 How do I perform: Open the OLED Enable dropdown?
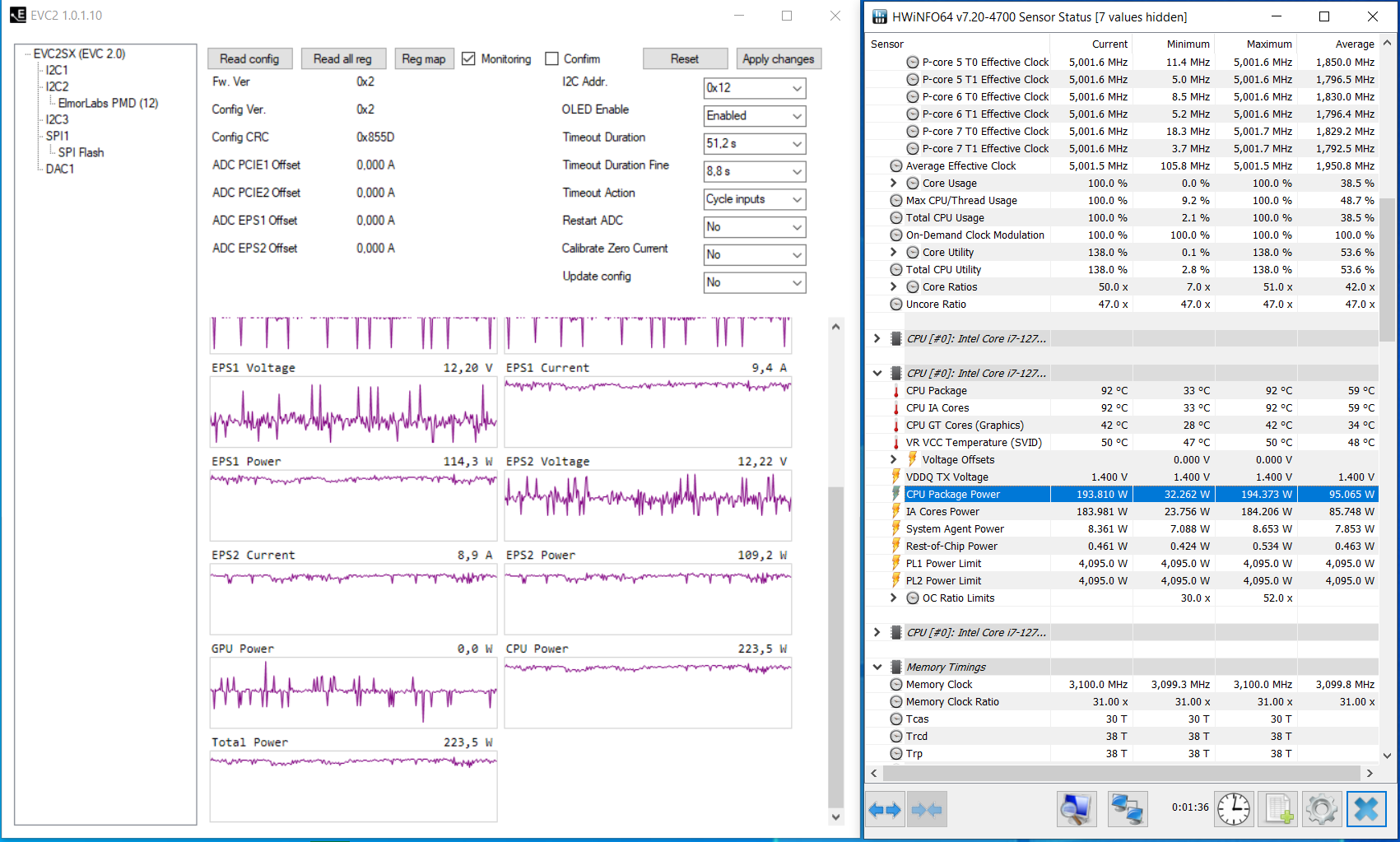point(755,116)
